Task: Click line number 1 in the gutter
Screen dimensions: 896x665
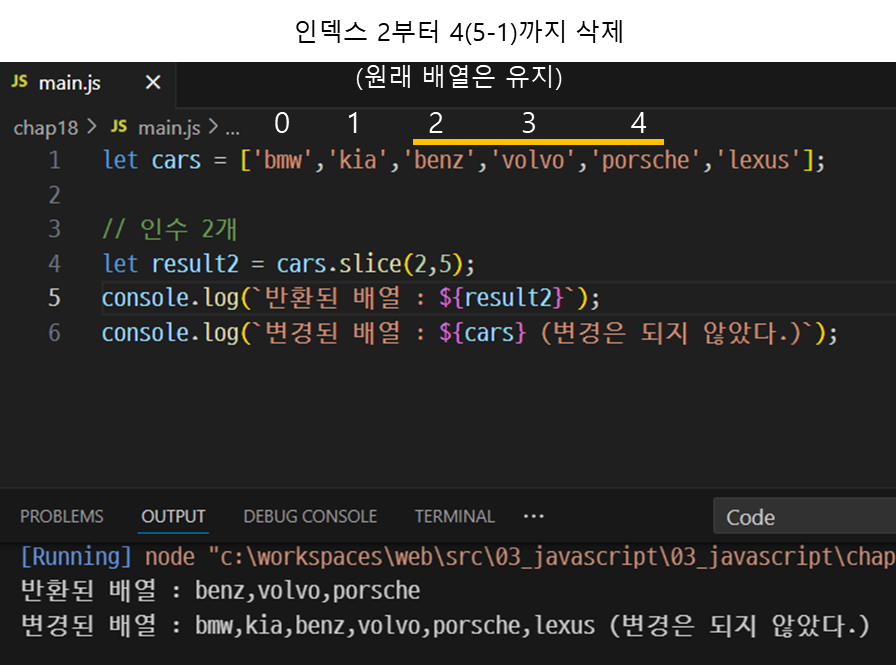Action: point(54,160)
